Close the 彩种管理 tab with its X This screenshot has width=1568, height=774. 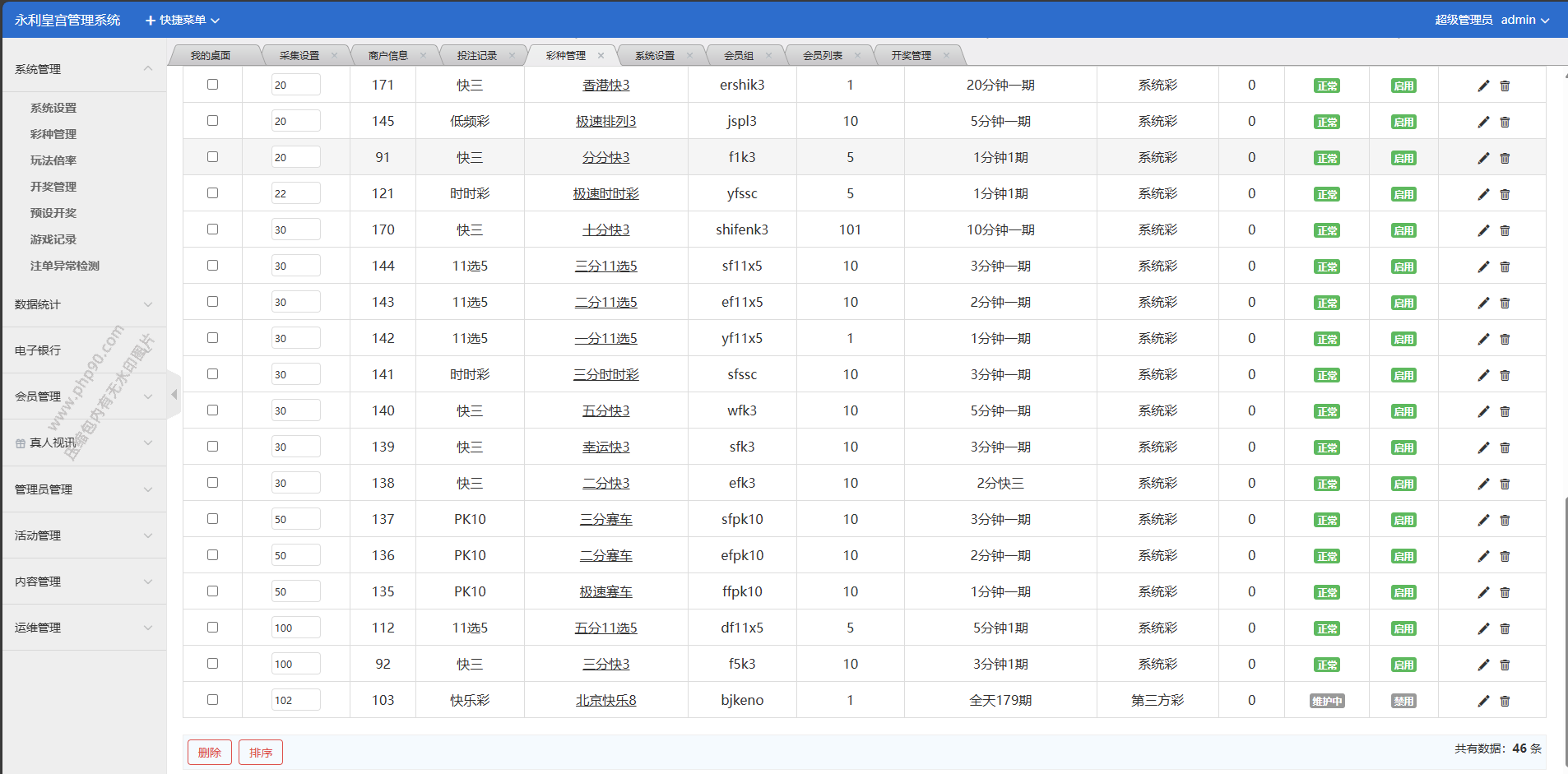point(601,56)
